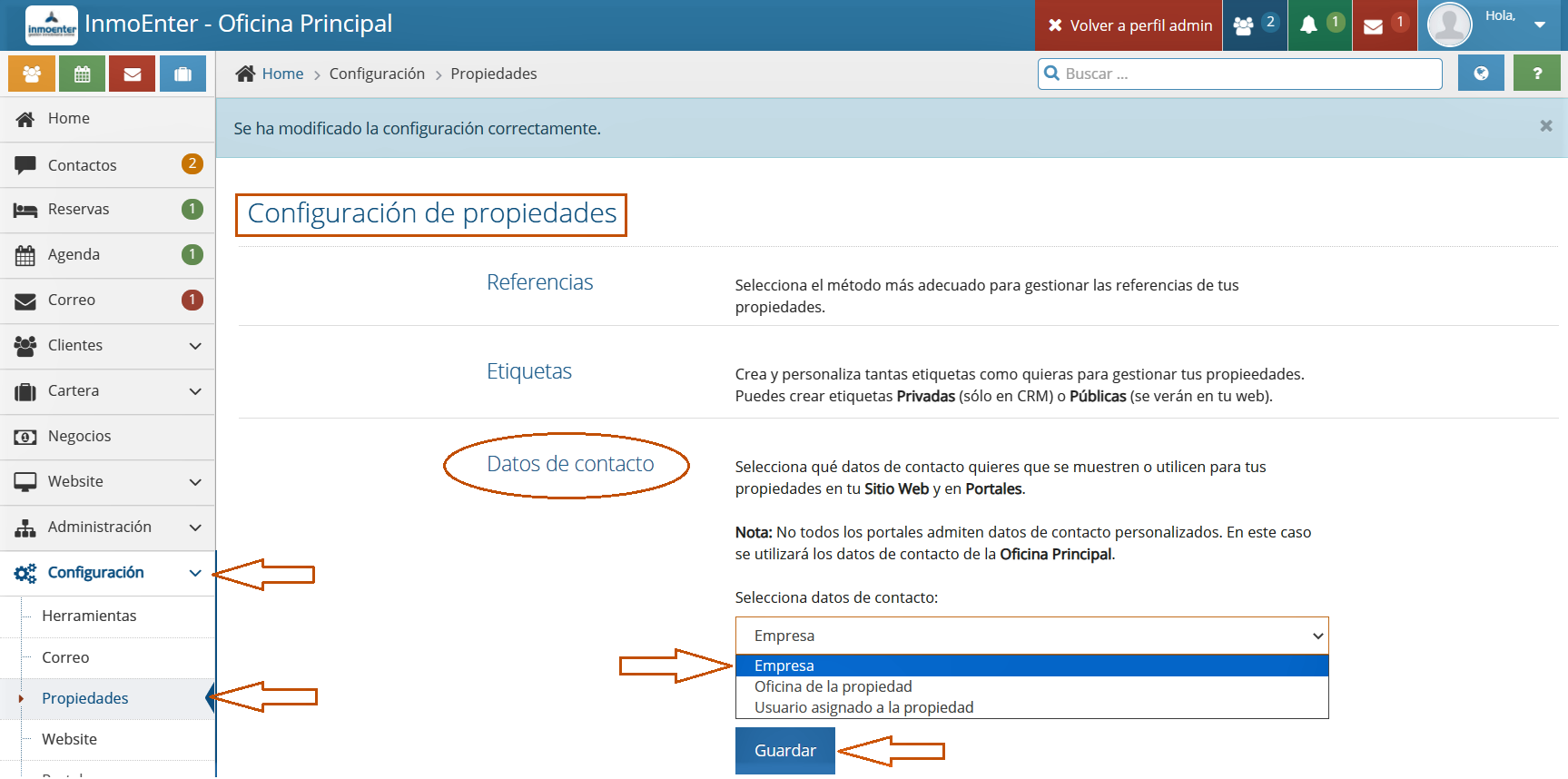Click the Correo envelope icon in sidebar
Viewport: 1568px width, 779px height.
(x=25, y=301)
